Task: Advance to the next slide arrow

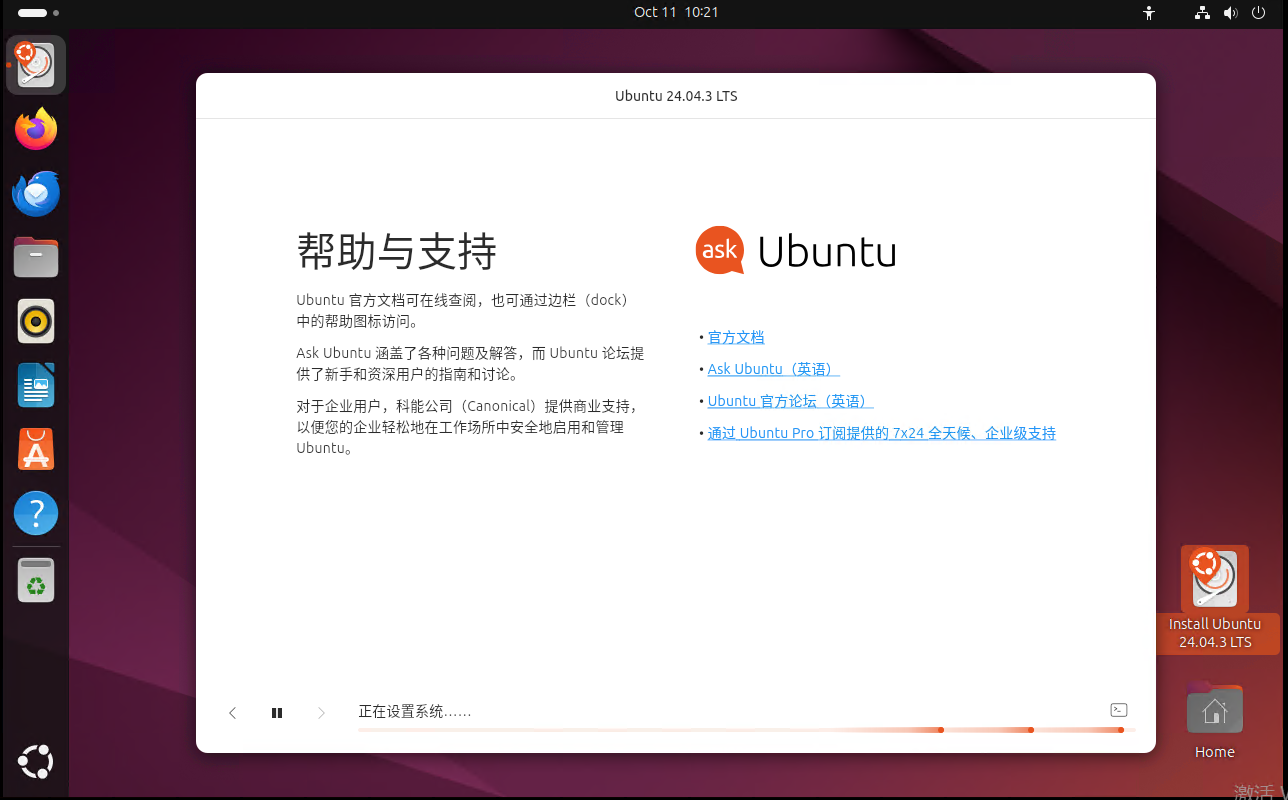Action: pyautogui.click(x=321, y=713)
